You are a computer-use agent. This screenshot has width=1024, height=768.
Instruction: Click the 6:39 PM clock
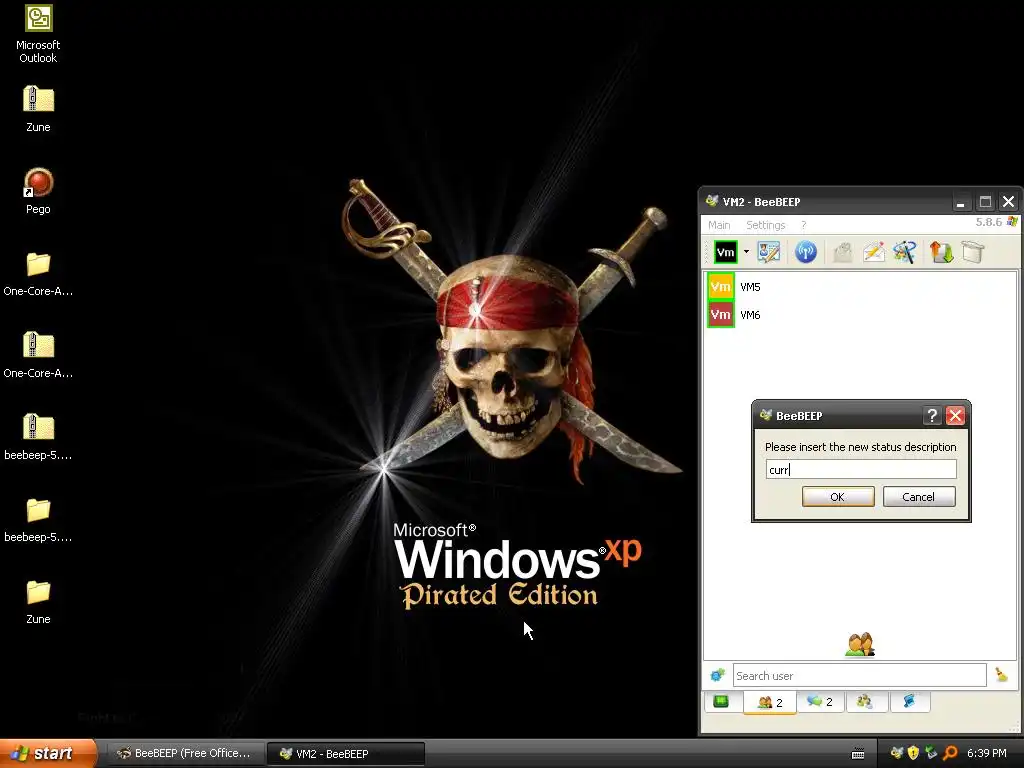click(987, 753)
